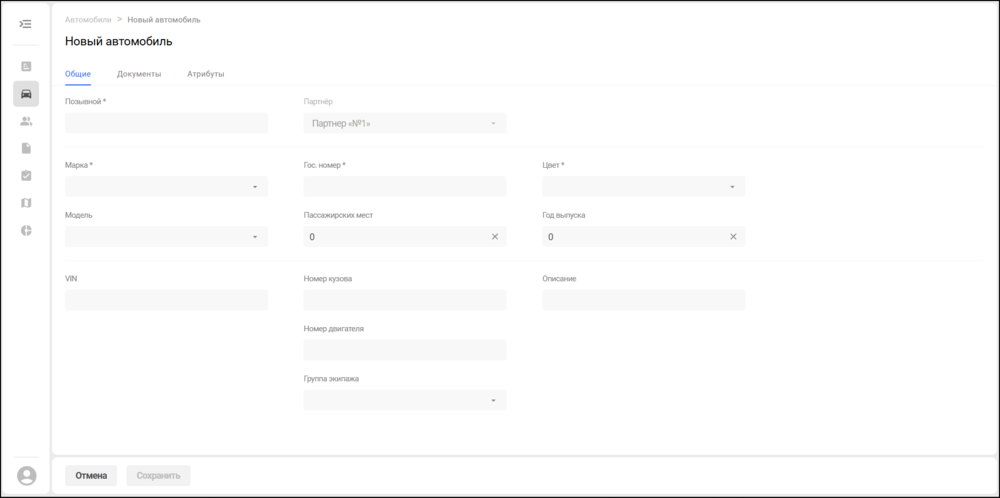This screenshot has height=498, width=1000.
Task: Click the Новый автомобиль page heading
Action: (x=119, y=42)
